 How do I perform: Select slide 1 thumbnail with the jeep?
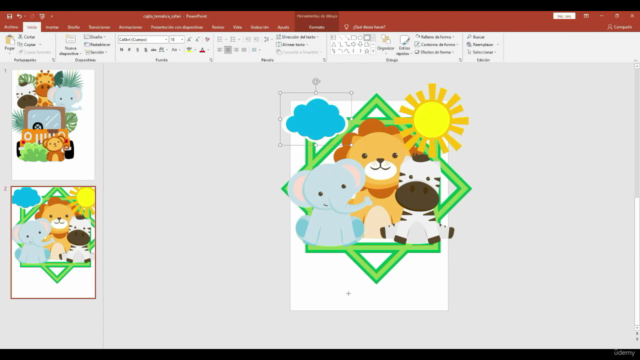point(53,124)
